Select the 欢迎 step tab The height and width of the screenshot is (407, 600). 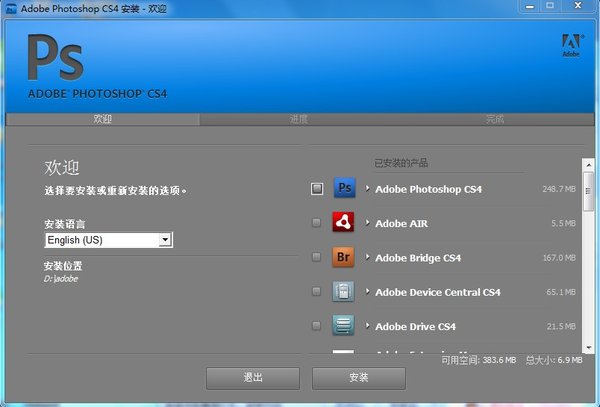(x=103, y=119)
